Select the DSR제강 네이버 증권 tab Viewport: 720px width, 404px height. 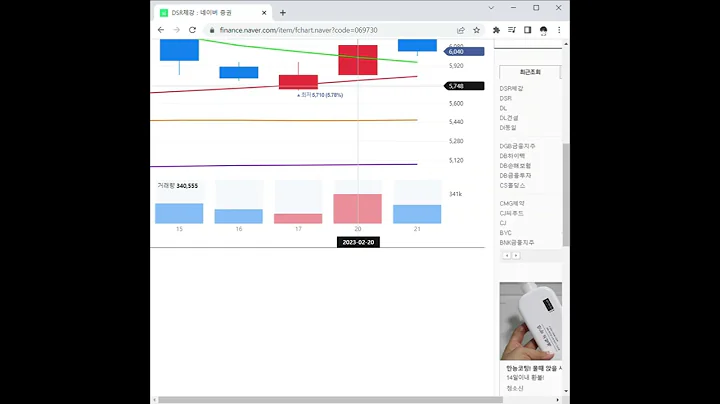coord(213,13)
